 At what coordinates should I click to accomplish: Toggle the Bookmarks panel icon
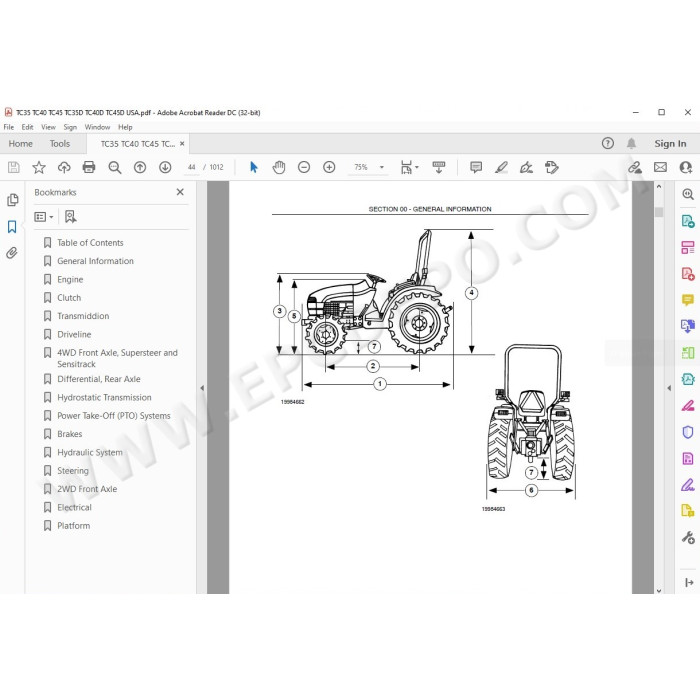click(x=12, y=227)
